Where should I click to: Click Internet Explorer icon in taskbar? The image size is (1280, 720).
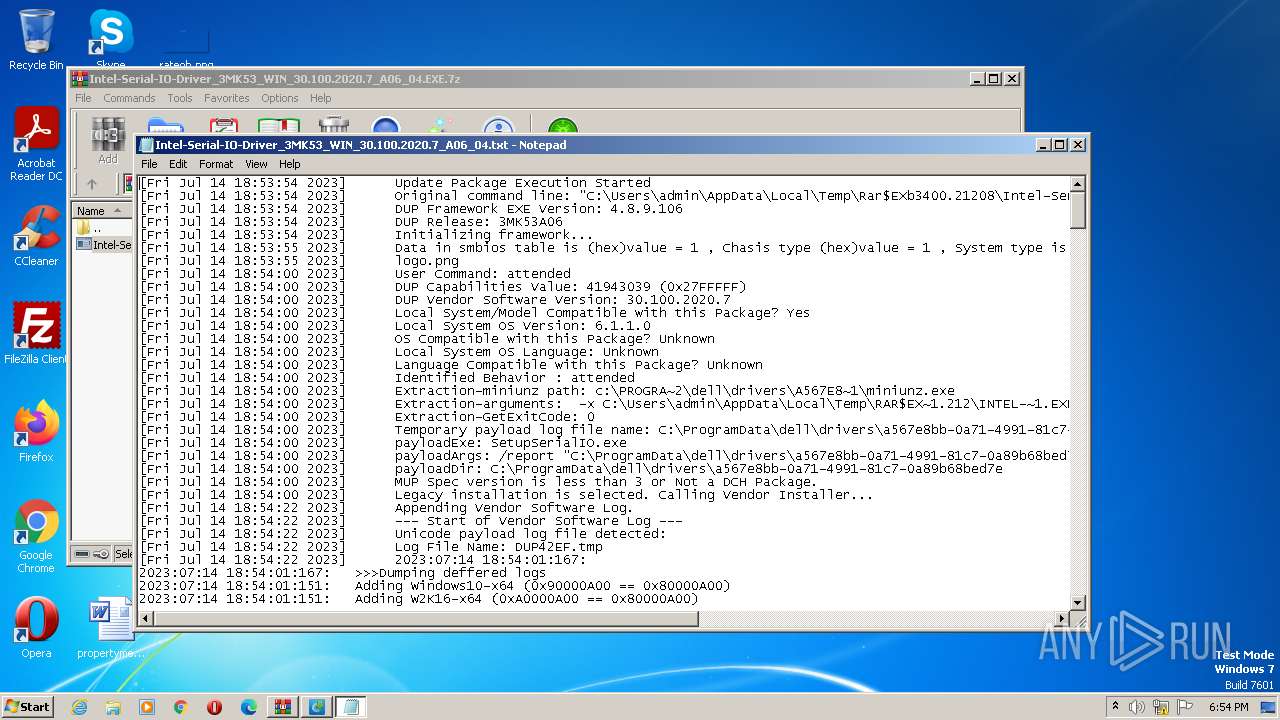(79, 707)
